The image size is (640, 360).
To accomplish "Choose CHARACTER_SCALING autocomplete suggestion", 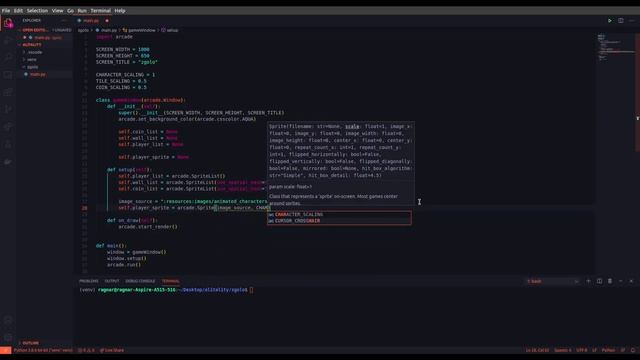I will [x=339, y=214].
